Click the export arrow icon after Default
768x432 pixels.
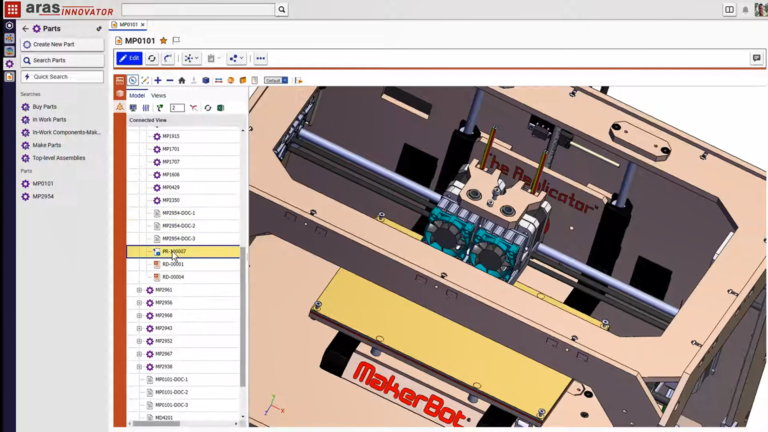(x=298, y=80)
